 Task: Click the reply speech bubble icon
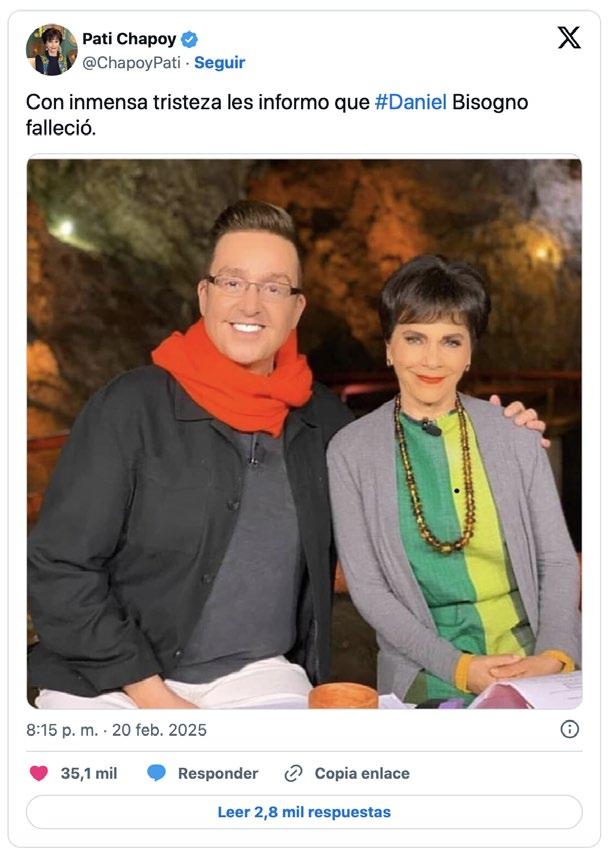(x=157, y=773)
